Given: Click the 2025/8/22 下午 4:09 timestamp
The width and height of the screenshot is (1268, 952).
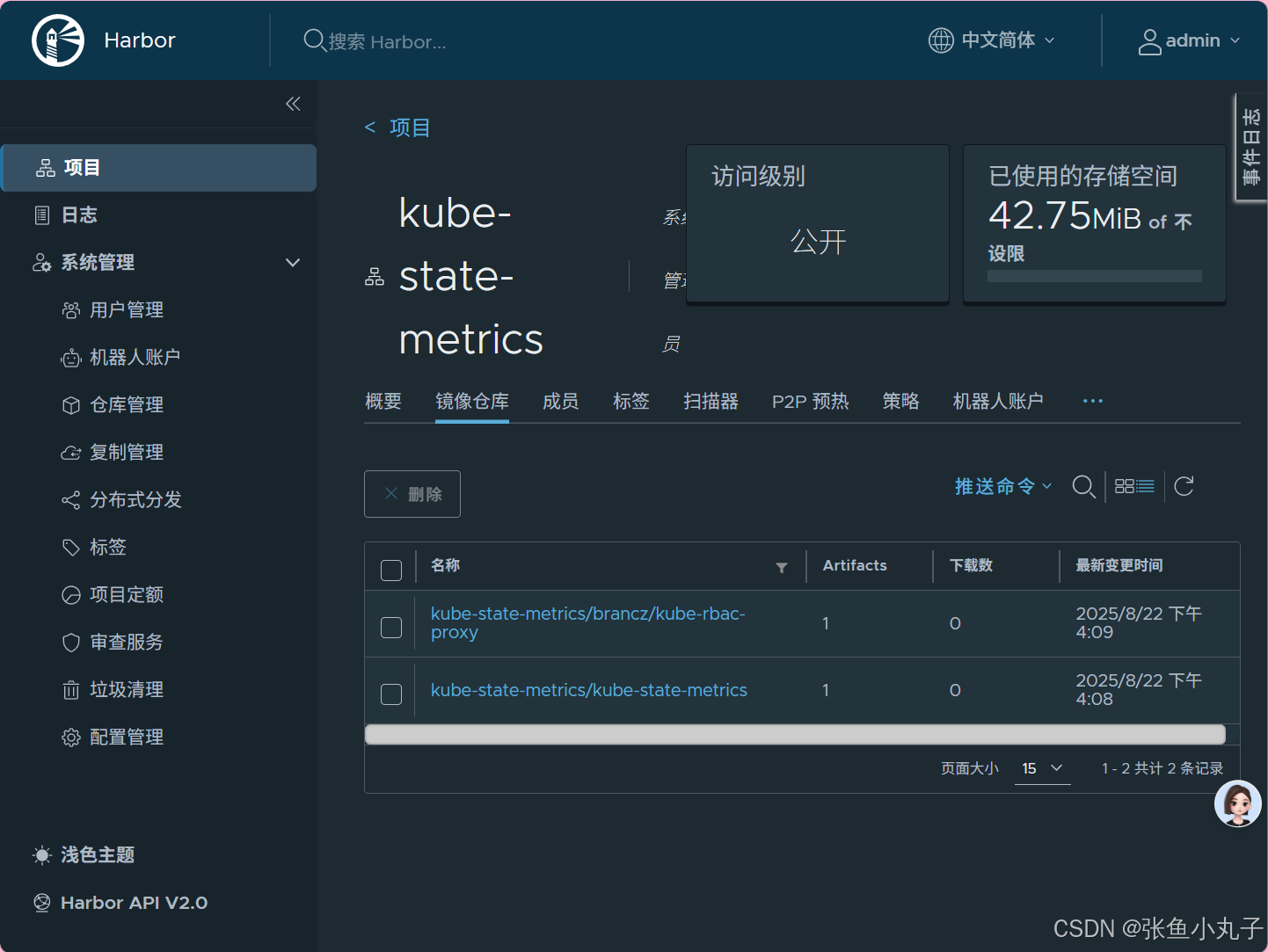Looking at the screenshot, I should (1139, 622).
